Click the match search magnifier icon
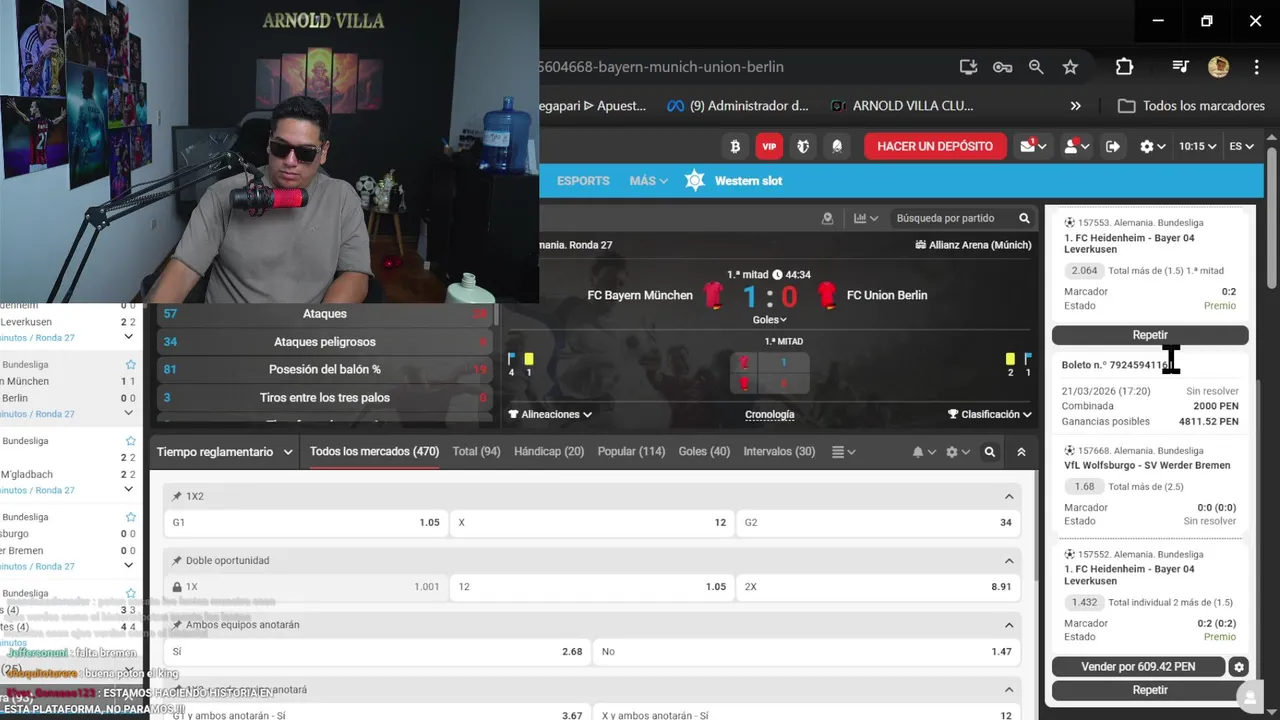 click(1024, 218)
